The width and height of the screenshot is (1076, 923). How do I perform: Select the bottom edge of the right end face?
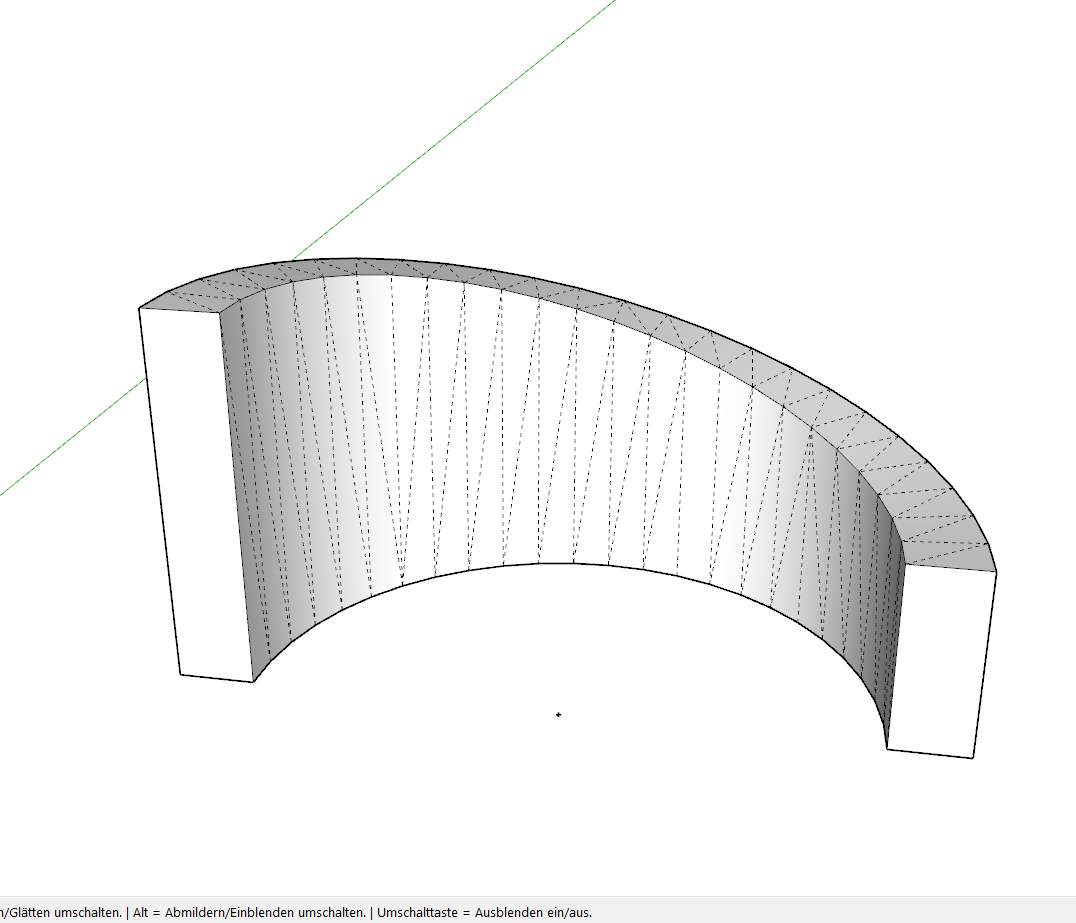[x=930, y=753]
